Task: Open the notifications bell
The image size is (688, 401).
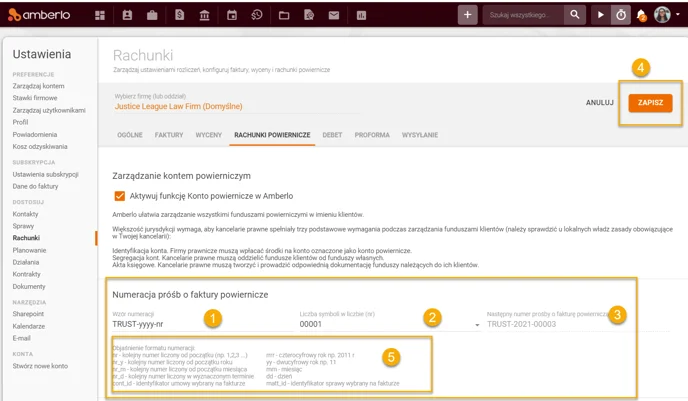Action: (x=641, y=15)
